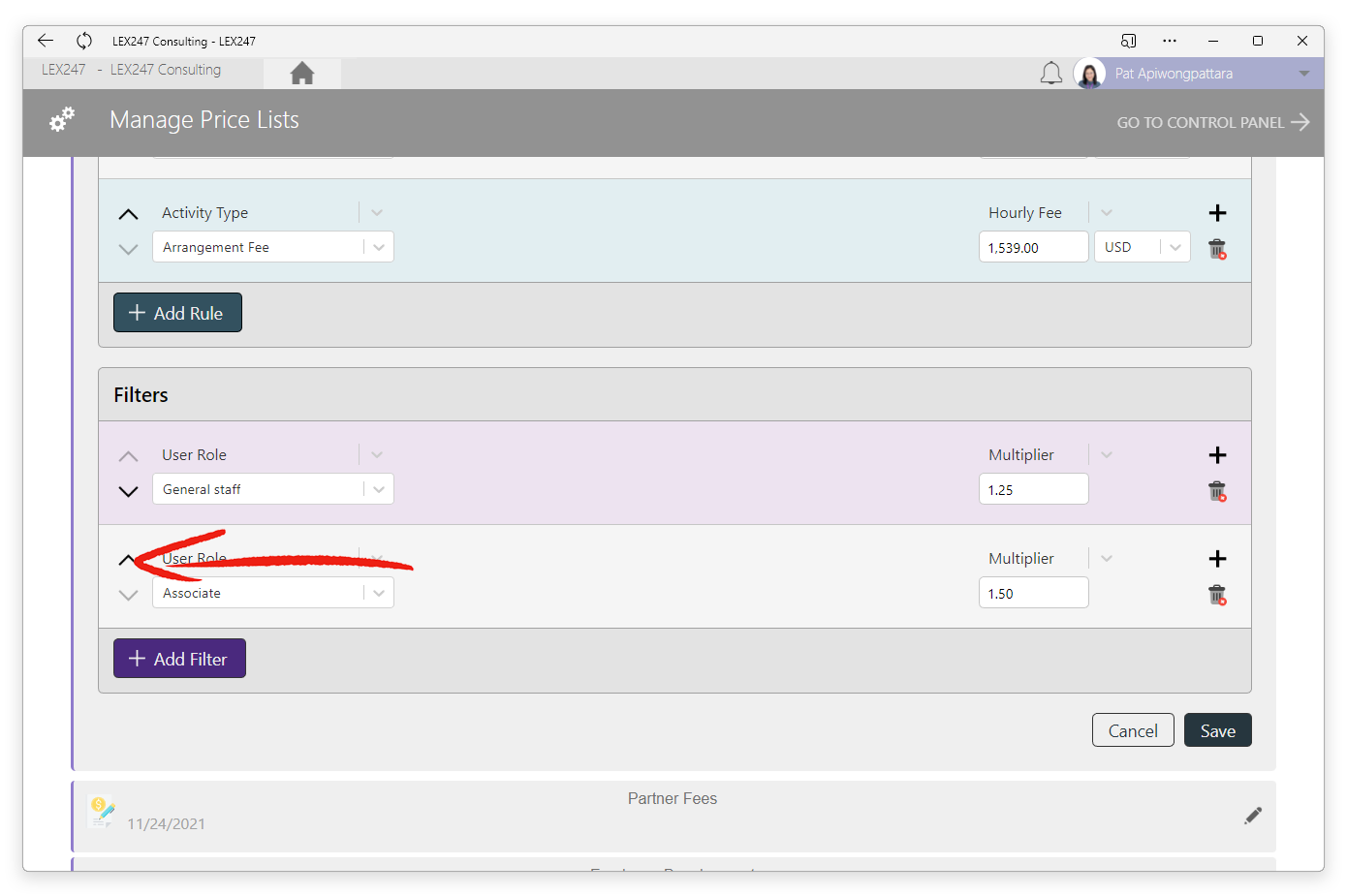Open the General staff role dropdown
The height and width of the screenshot is (896, 1347).
pos(273,489)
